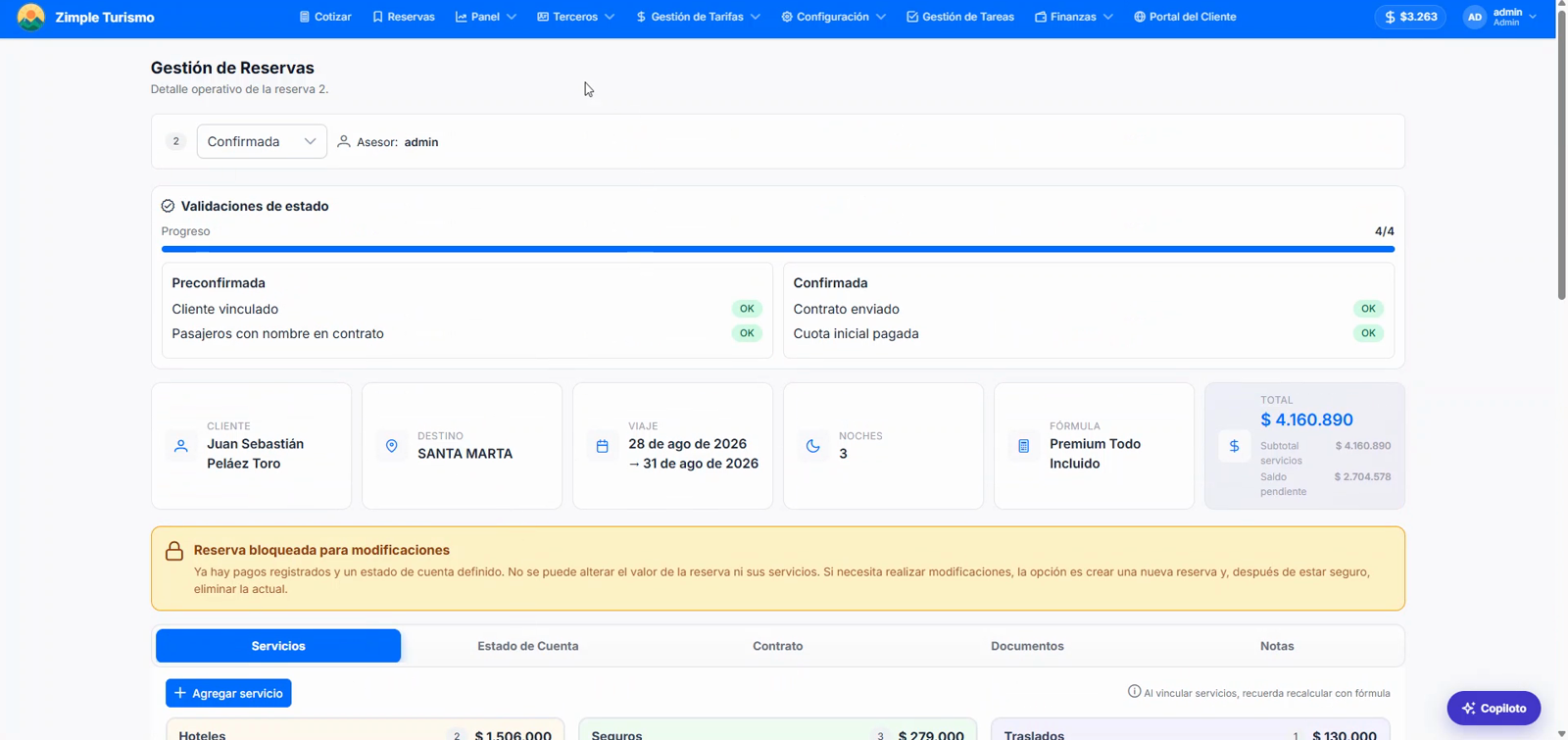
Task: Click the Premium Todo Incluido formula text
Action: (x=1095, y=454)
